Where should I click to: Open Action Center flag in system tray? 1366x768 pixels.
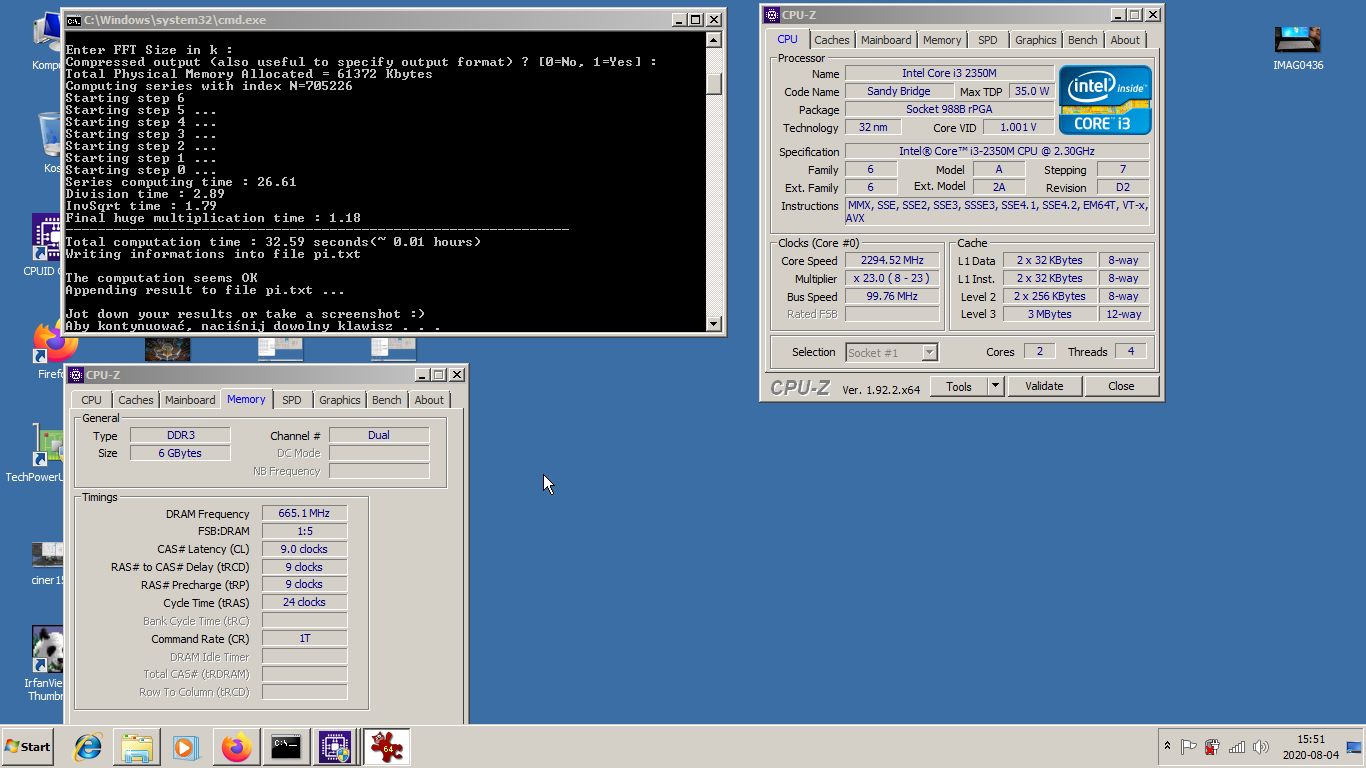[x=1188, y=747]
